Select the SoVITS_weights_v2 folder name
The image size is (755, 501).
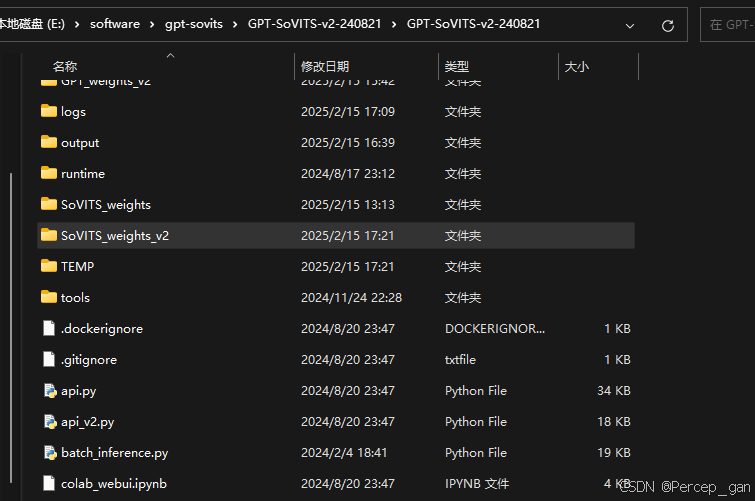point(115,236)
